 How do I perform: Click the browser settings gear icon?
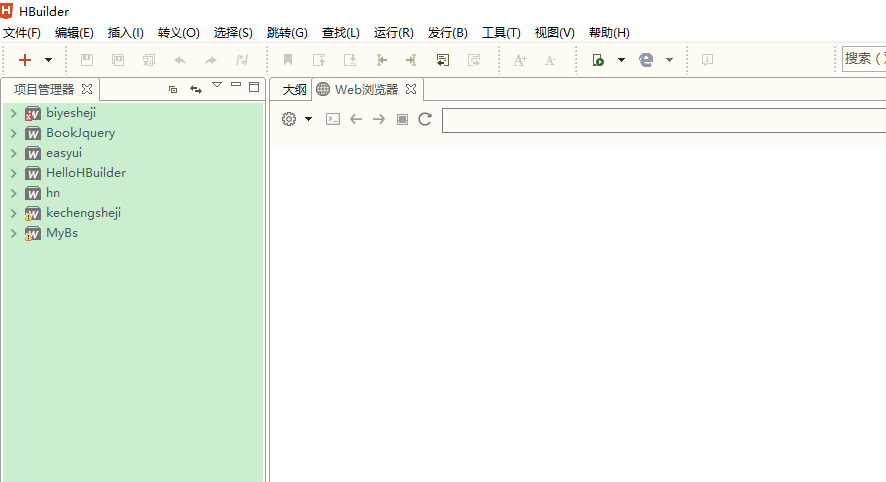[x=289, y=119]
